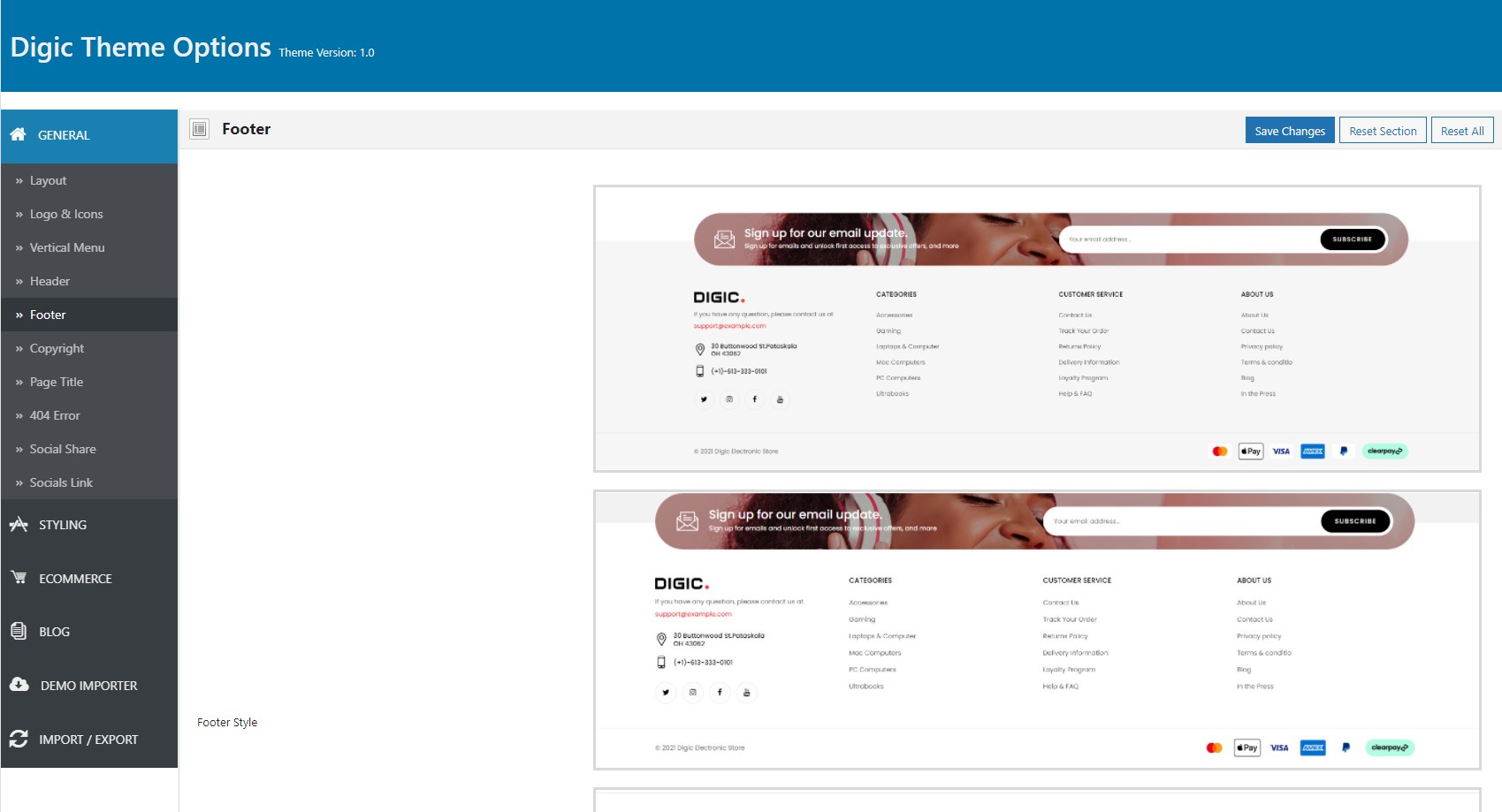Image resolution: width=1502 pixels, height=812 pixels.
Task: Click PayPal icon in first footer preview
Action: (x=1344, y=452)
